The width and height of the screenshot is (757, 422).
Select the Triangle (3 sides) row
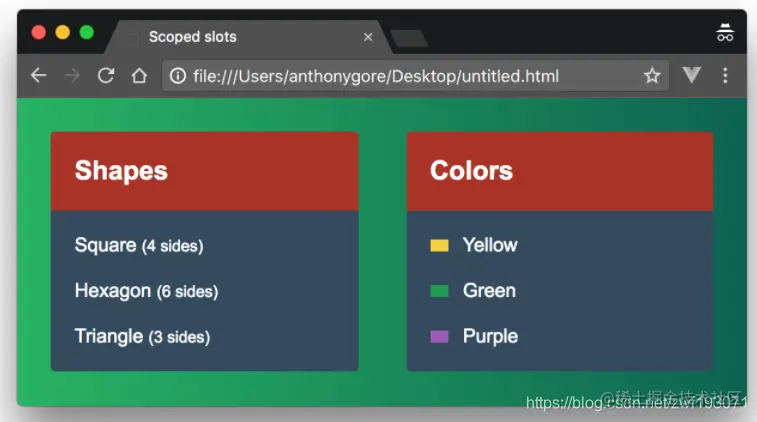pyautogui.click(x=142, y=337)
